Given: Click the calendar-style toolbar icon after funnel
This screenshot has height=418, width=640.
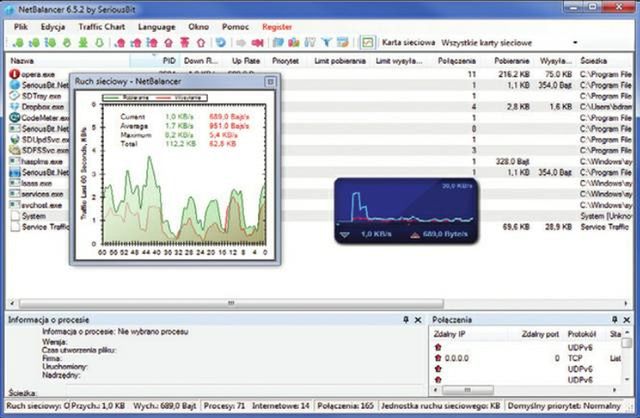Looking at the screenshot, I should 343,42.
